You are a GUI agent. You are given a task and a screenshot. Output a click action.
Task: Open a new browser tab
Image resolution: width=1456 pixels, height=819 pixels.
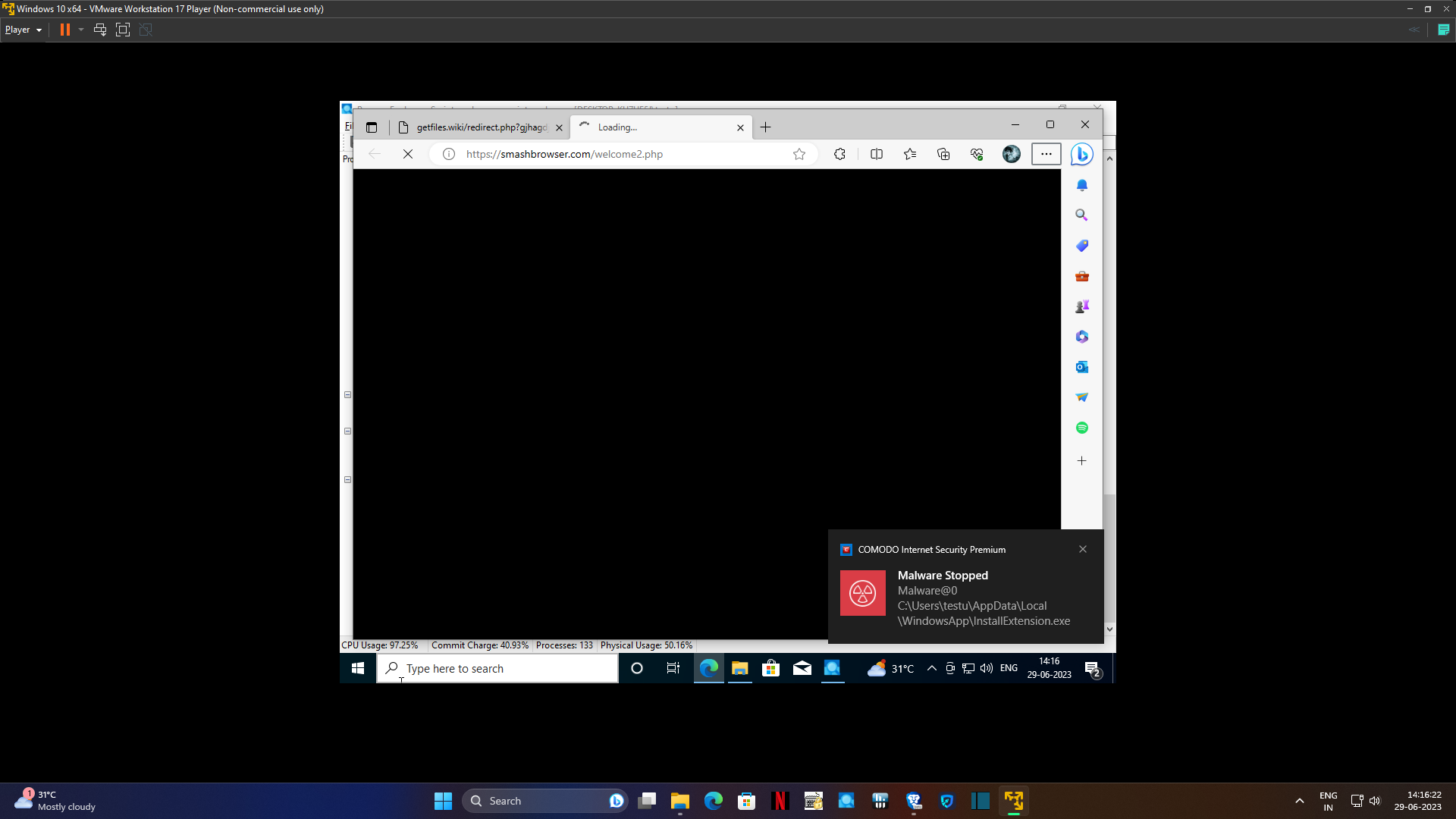766,127
